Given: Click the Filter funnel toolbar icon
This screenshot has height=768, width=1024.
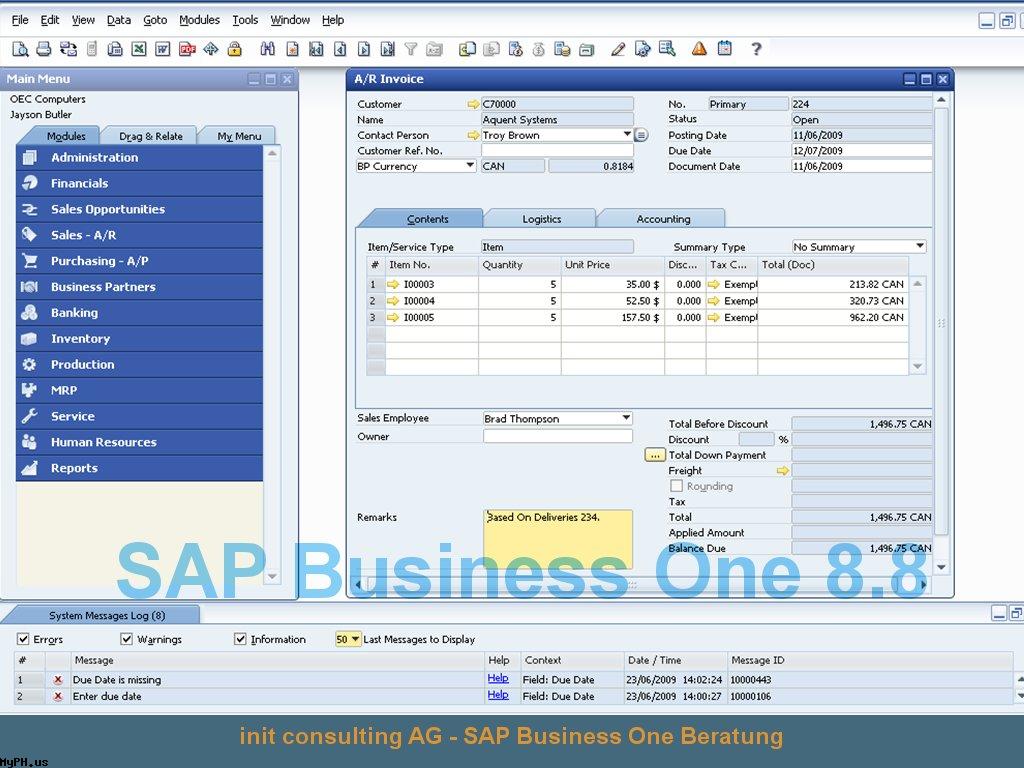Looking at the screenshot, I should [411, 49].
